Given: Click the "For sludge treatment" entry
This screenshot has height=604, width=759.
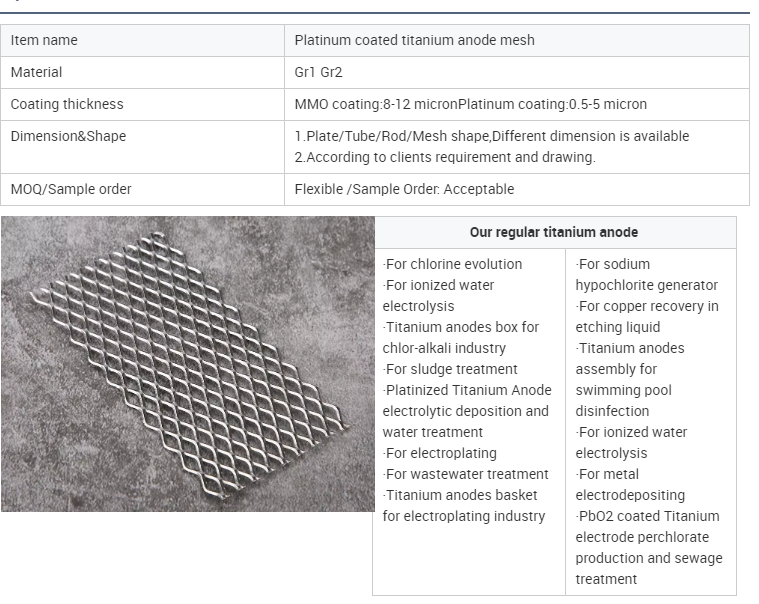Looking at the screenshot, I should (450, 369).
